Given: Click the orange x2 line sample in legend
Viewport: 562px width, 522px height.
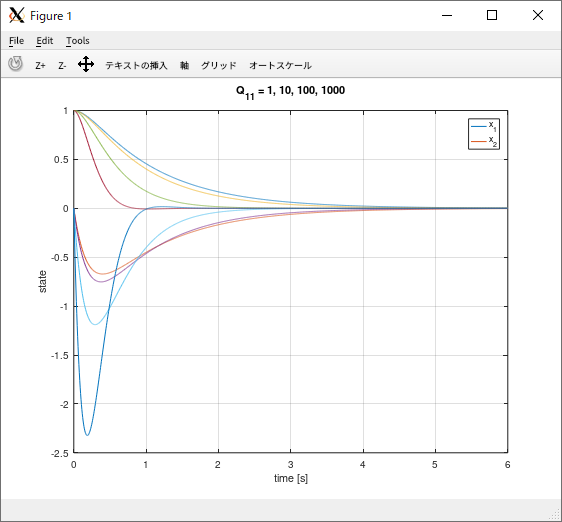Looking at the screenshot, I should pos(478,142).
